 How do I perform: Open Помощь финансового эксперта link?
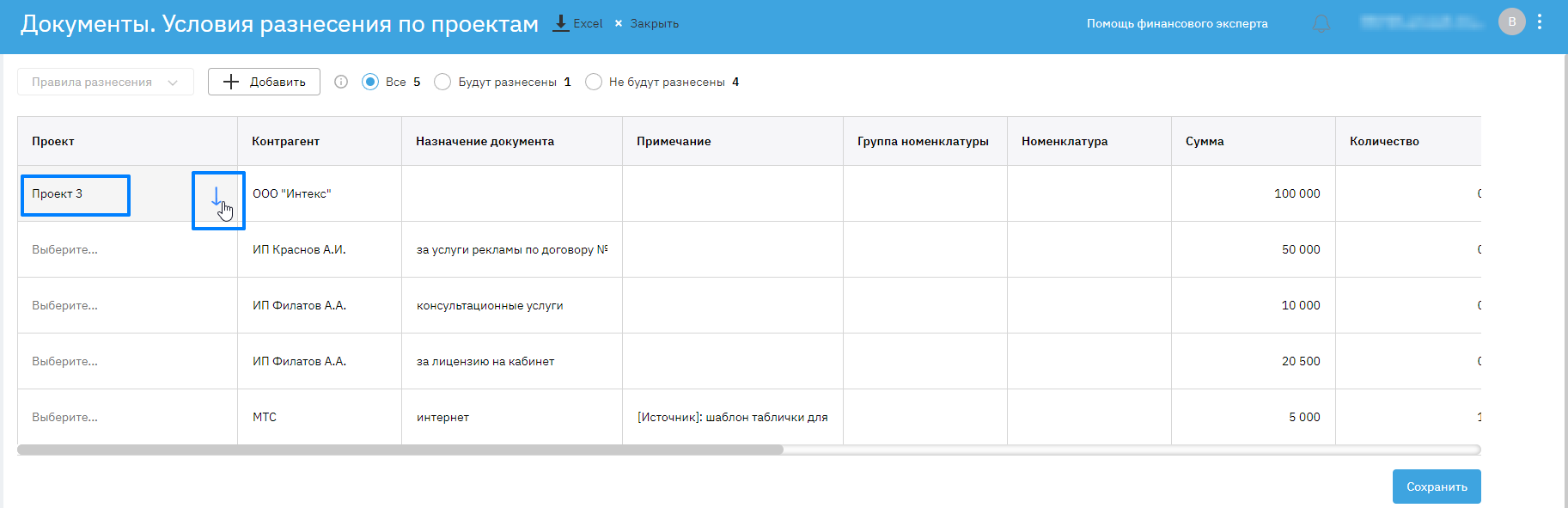[x=1177, y=23]
